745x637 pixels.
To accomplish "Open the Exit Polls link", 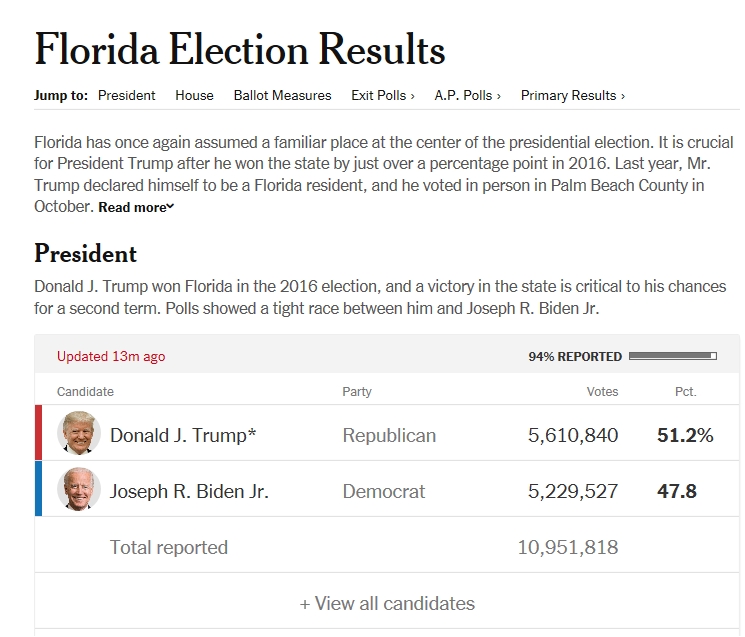I will click(x=383, y=95).
